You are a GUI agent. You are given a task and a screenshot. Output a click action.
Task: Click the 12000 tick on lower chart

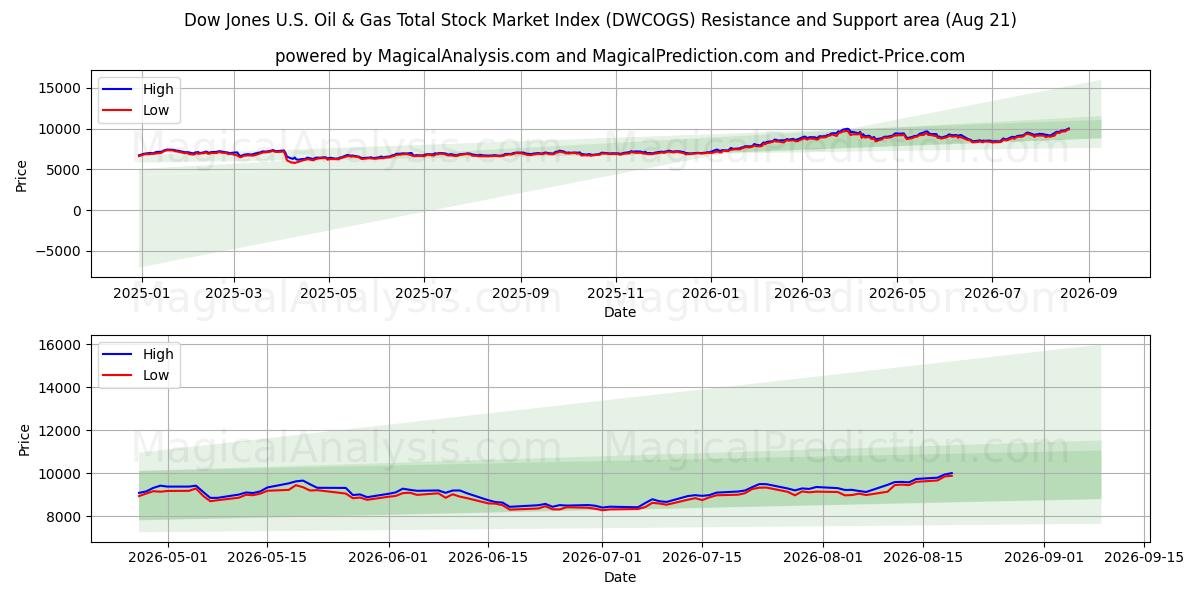point(62,431)
